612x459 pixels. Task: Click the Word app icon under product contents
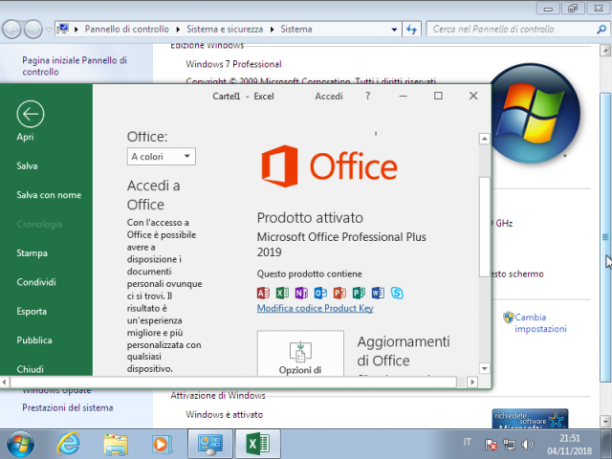[x=378, y=293]
